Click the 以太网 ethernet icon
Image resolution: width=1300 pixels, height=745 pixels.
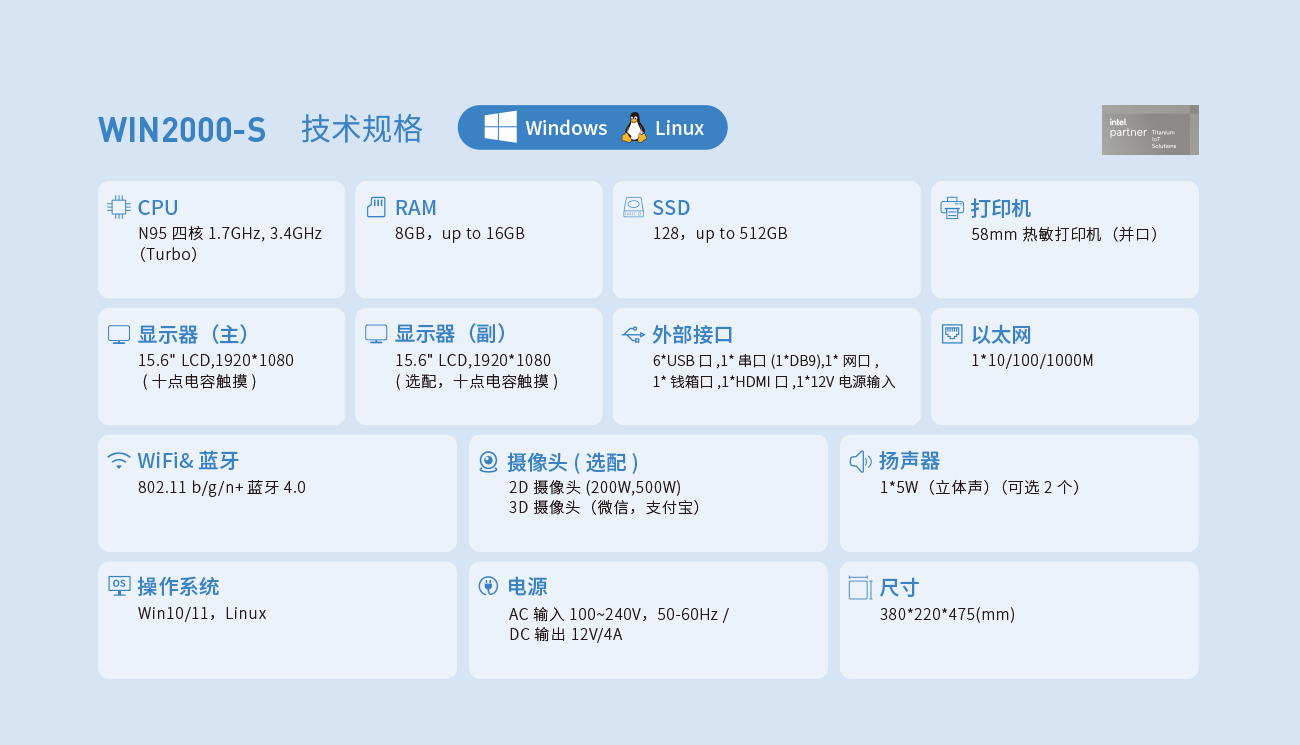(x=950, y=333)
